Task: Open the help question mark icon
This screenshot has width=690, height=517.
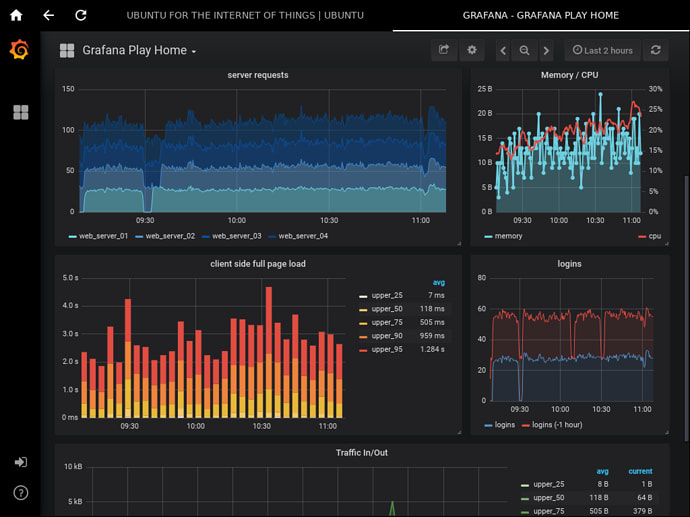Action: [x=21, y=493]
